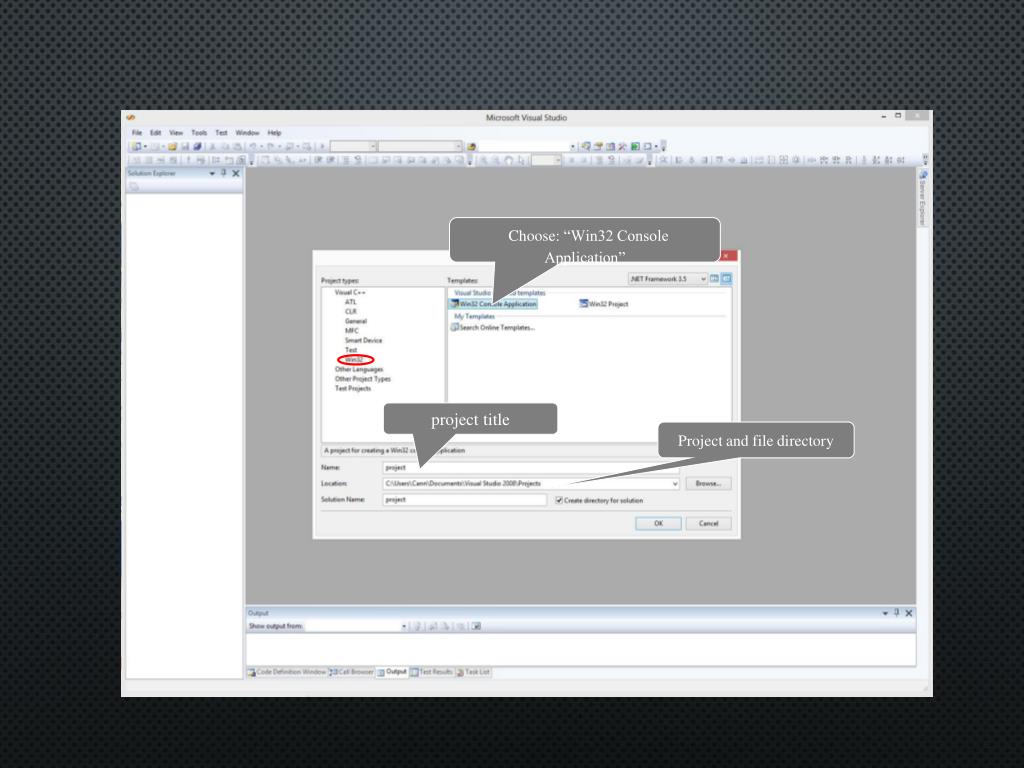Switch templates to small icons view

(726, 279)
